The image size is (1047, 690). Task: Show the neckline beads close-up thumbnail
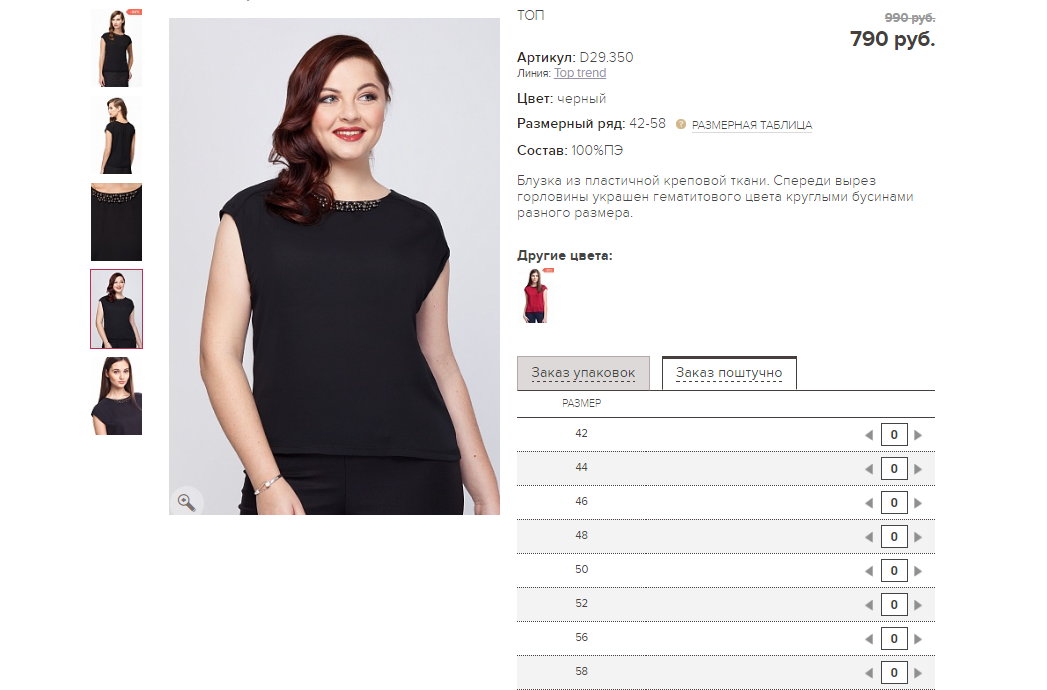pyautogui.click(x=116, y=222)
